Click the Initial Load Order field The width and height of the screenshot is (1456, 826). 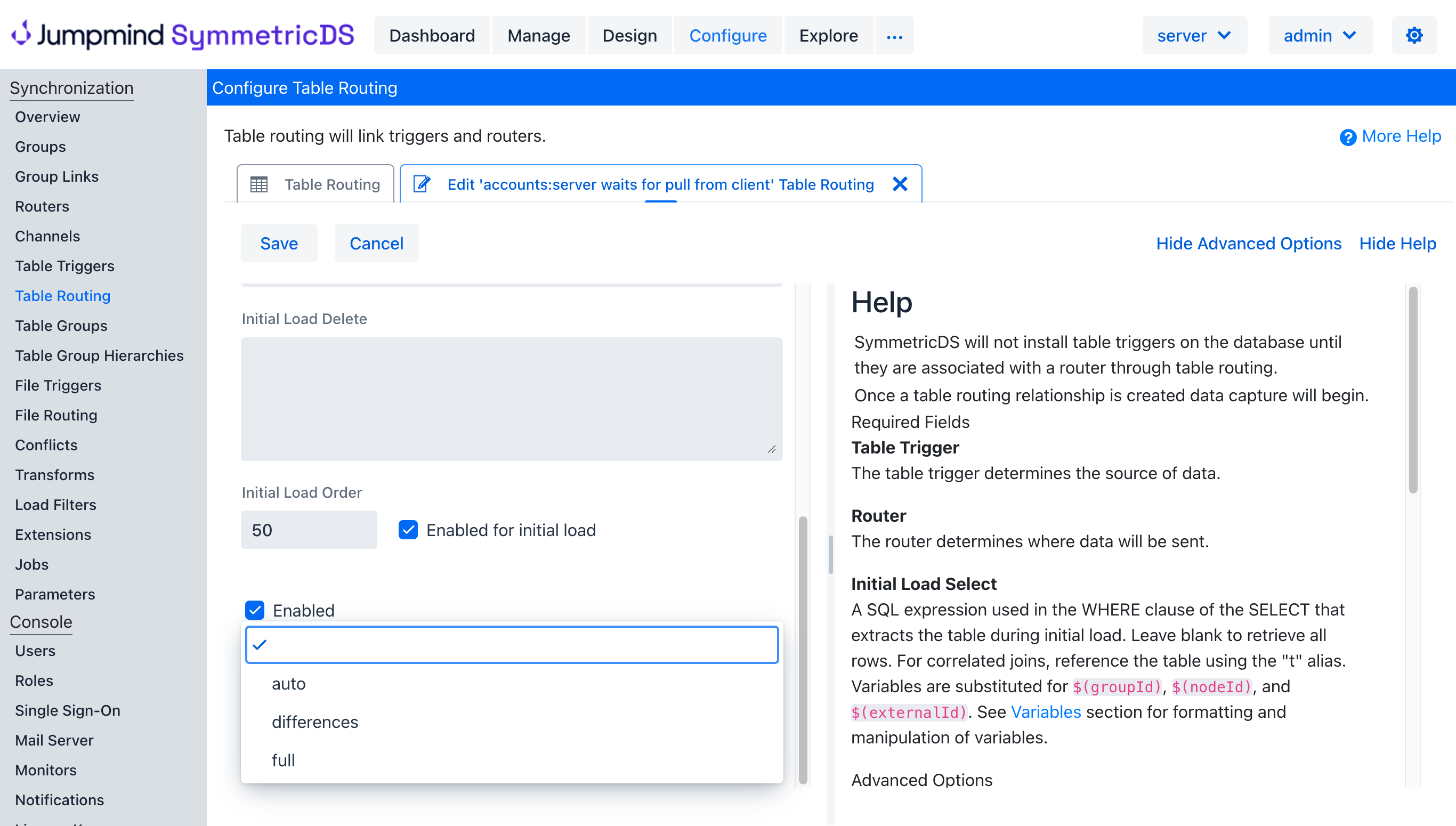click(x=309, y=530)
